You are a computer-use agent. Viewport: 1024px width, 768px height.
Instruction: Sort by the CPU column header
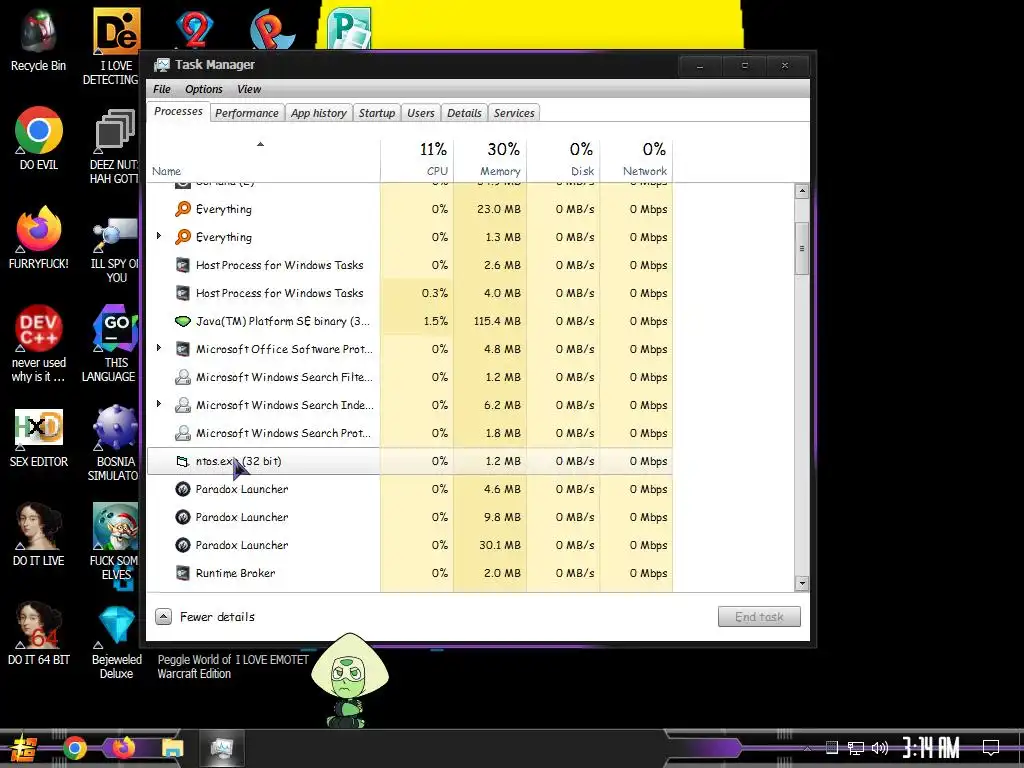(417, 160)
